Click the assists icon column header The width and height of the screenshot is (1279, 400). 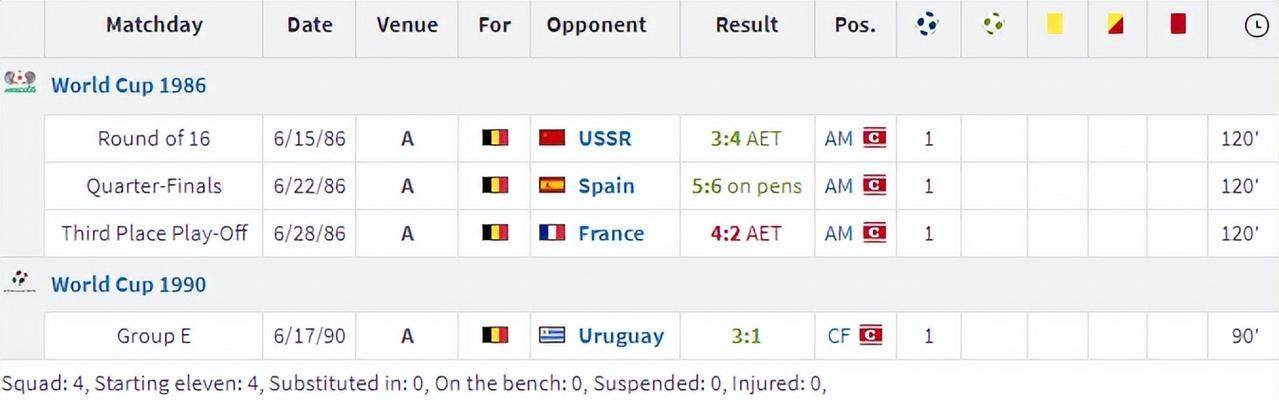click(993, 25)
